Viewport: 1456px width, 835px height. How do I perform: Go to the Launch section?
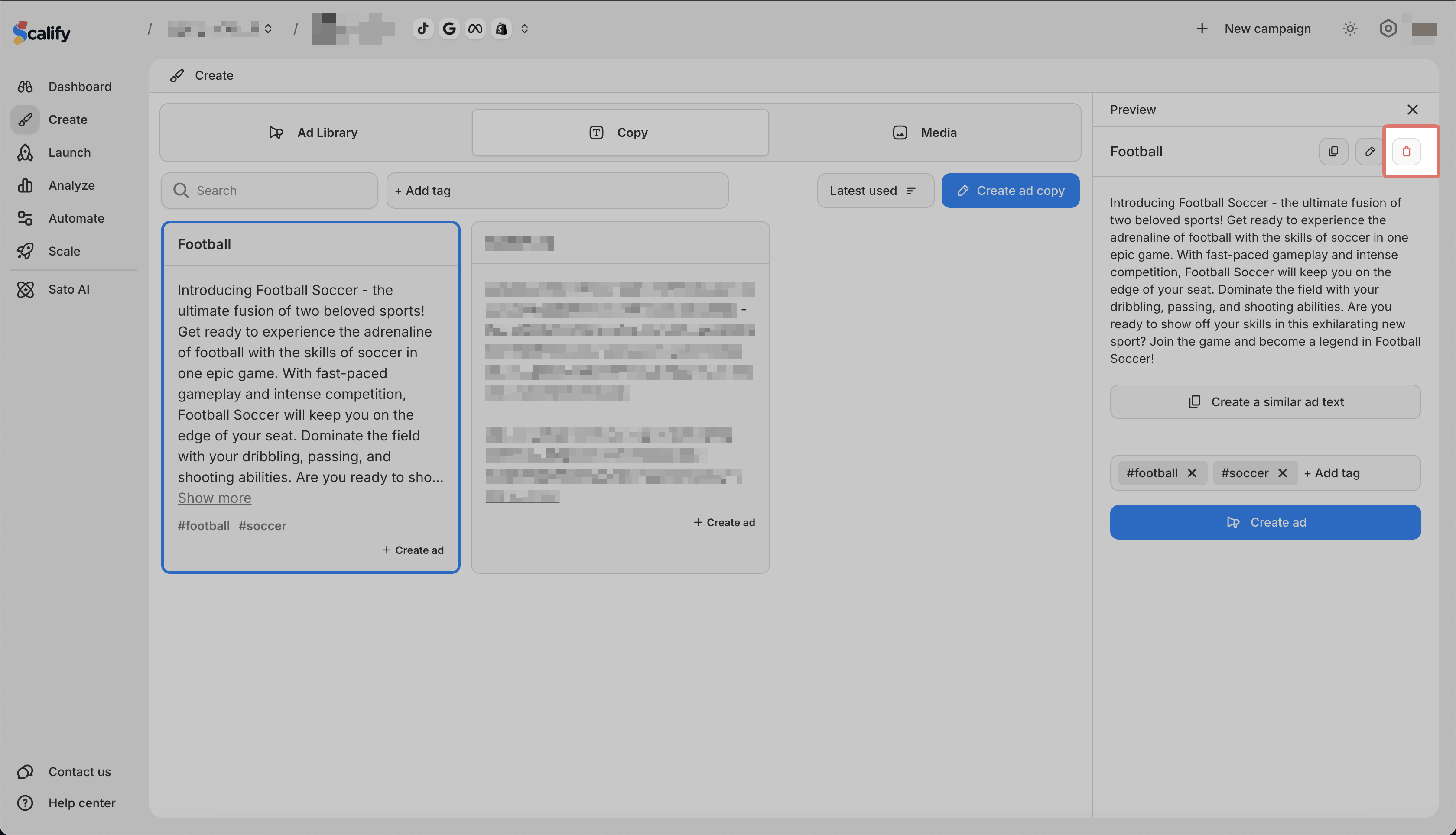tap(69, 152)
